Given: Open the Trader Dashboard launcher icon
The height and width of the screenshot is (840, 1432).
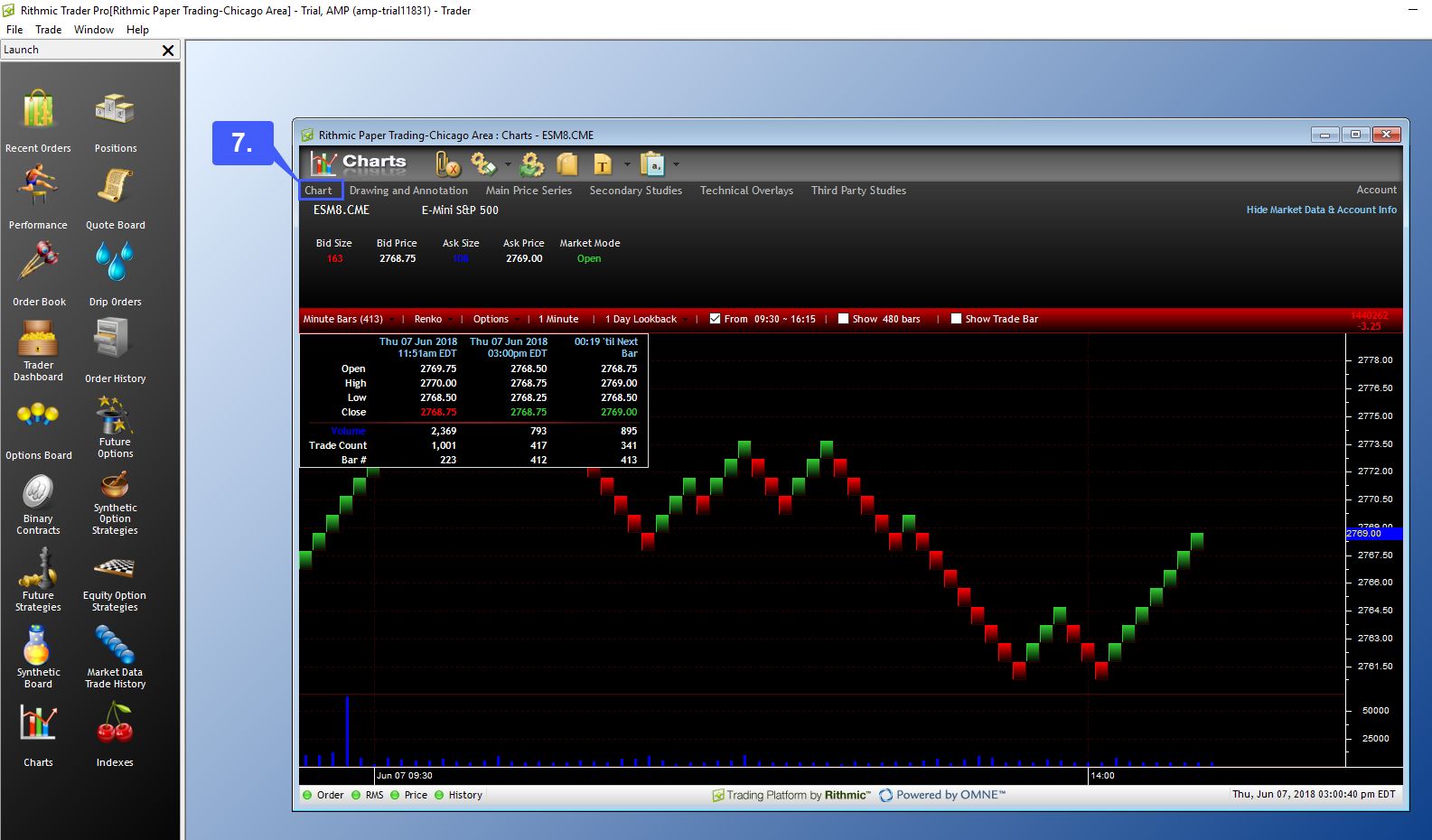Looking at the screenshot, I should pyautogui.click(x=38, y=339).
